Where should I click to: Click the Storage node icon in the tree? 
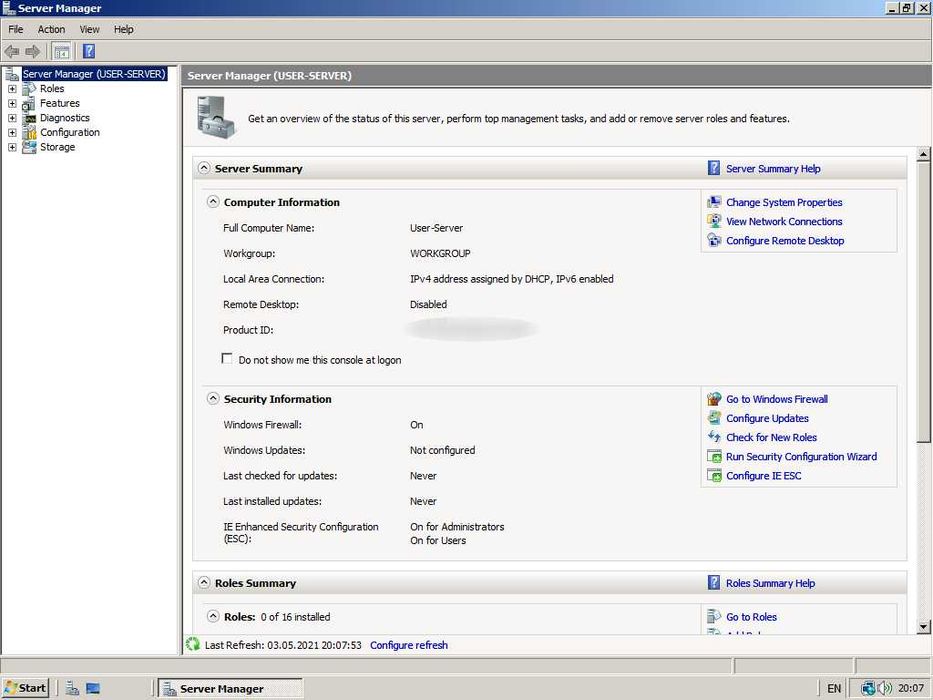[29, 147]
